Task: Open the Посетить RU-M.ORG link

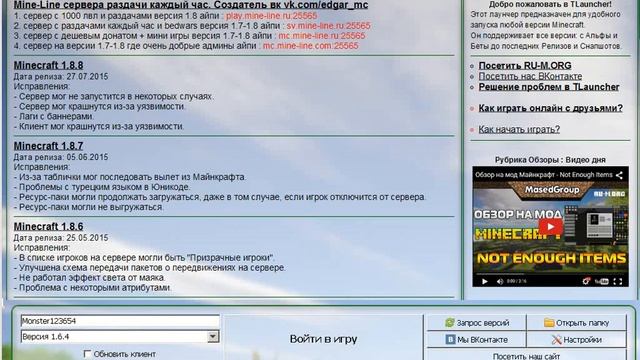Action: coord(525,65)
